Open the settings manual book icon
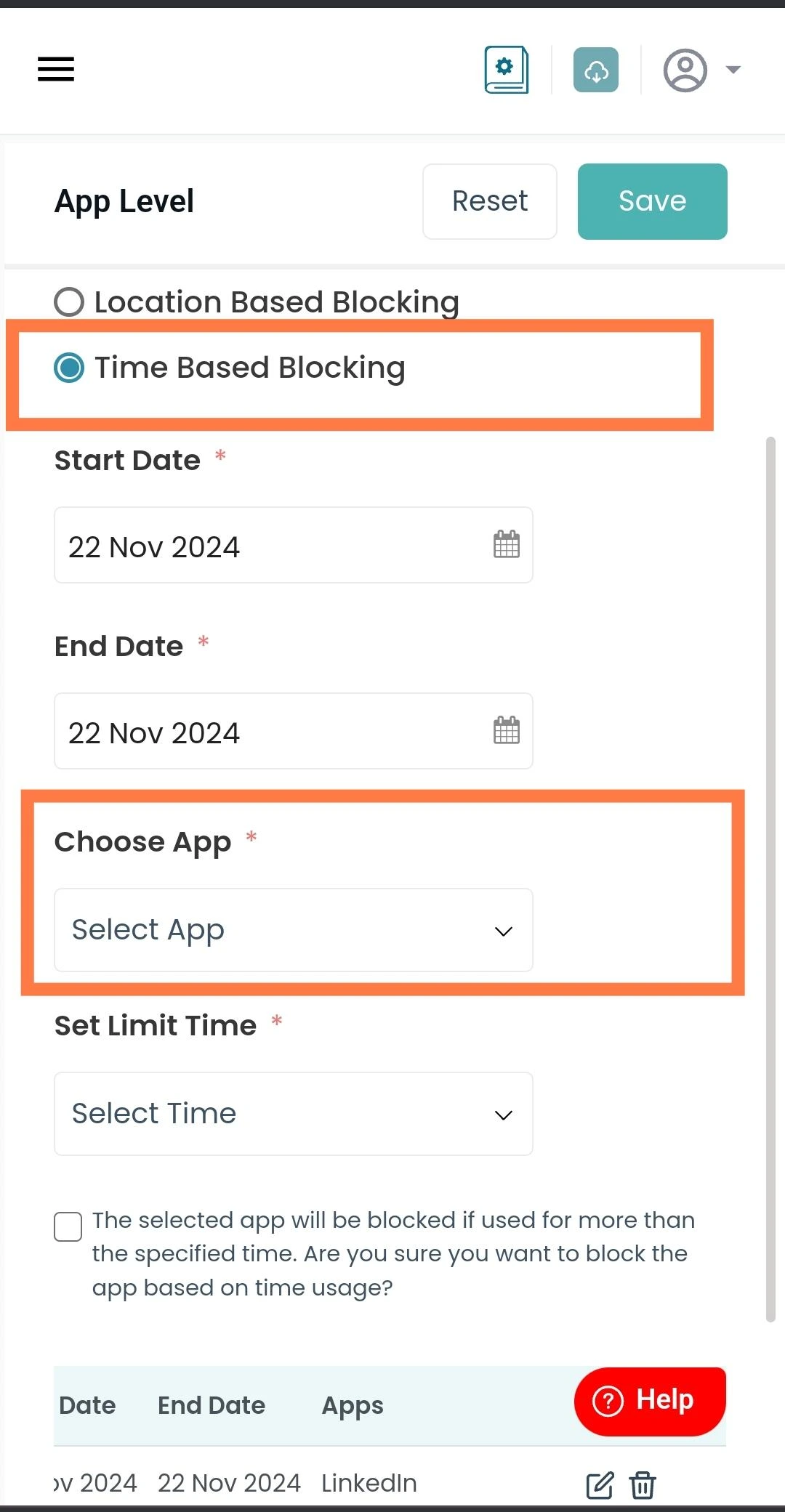The height and width of the screenshot is (1512, 785). coord(507,70)
